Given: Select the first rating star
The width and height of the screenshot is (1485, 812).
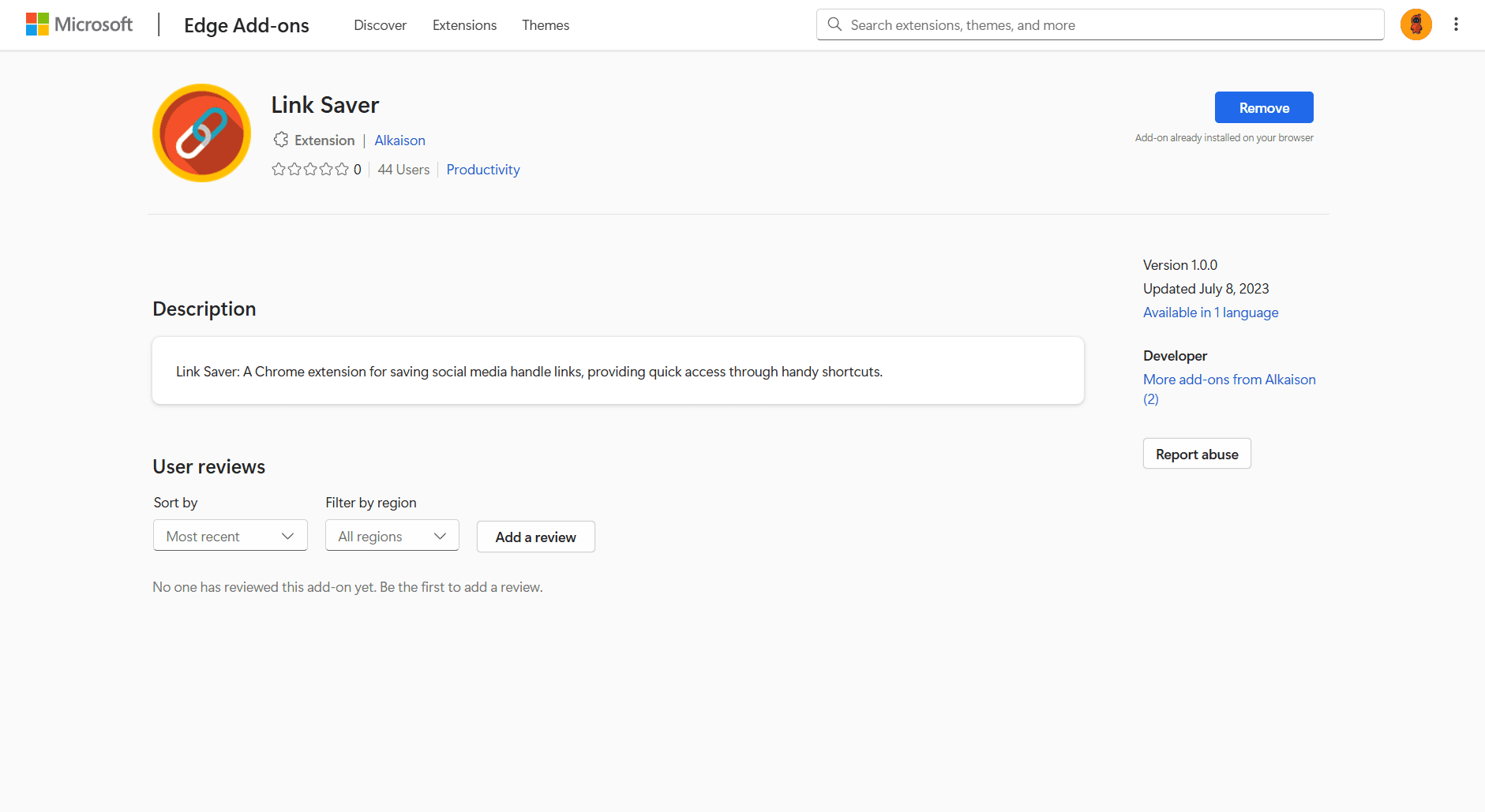Looking at the screenshot, I should [x=278, y=169].
